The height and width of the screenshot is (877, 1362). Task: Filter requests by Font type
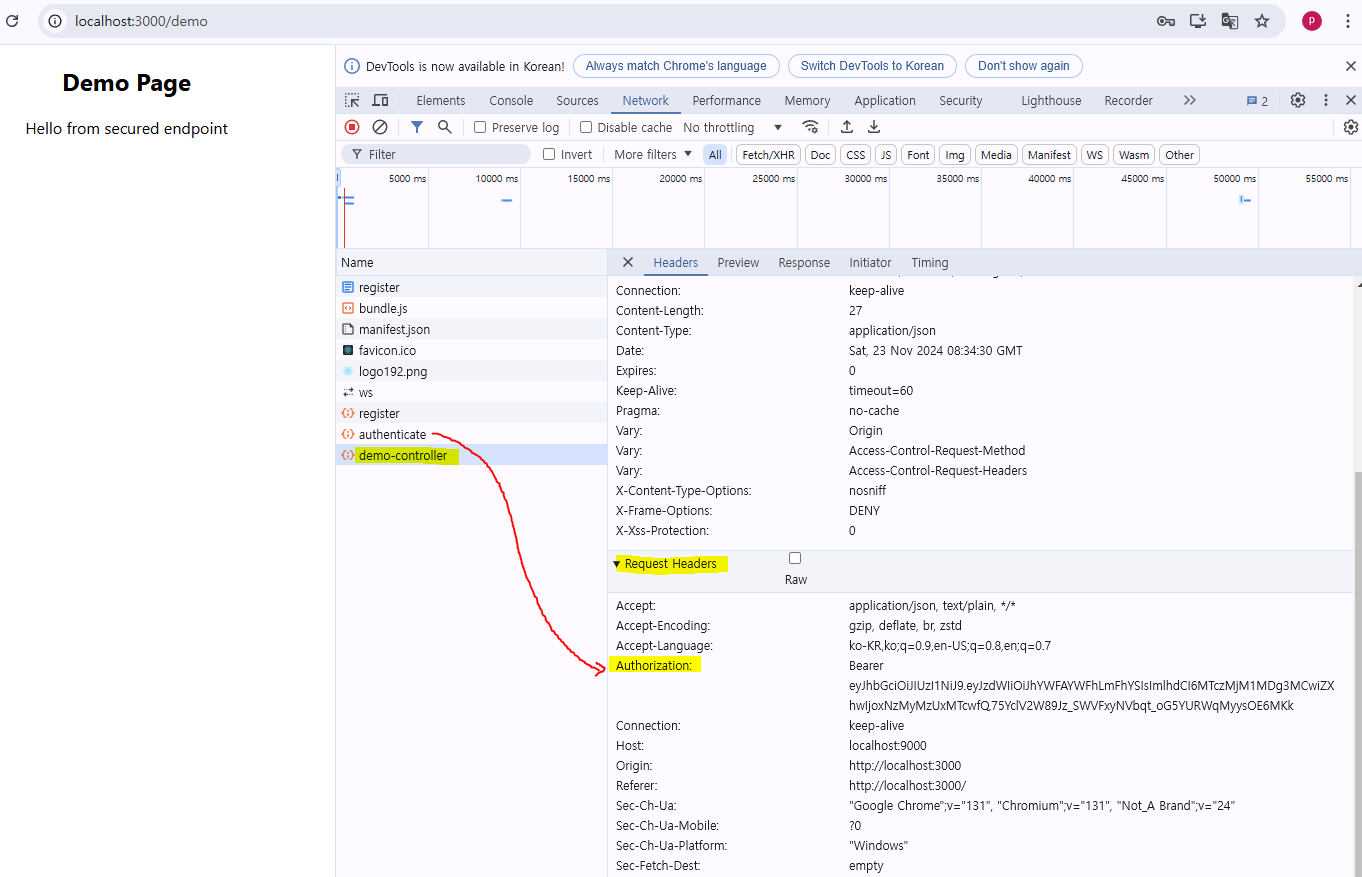pyautogui.click(x=919, y=154)
